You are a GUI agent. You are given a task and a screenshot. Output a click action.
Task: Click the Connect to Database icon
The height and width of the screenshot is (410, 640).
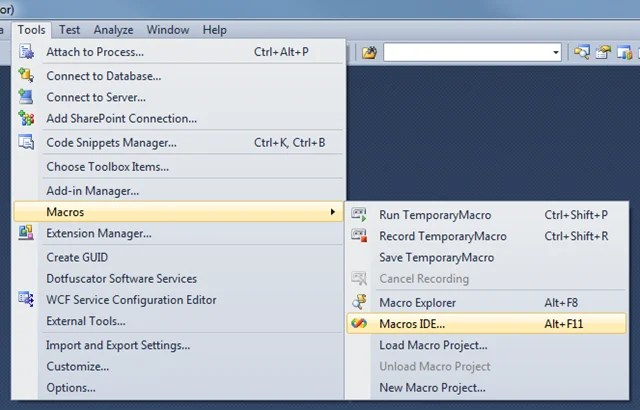[x=26, y=75]
